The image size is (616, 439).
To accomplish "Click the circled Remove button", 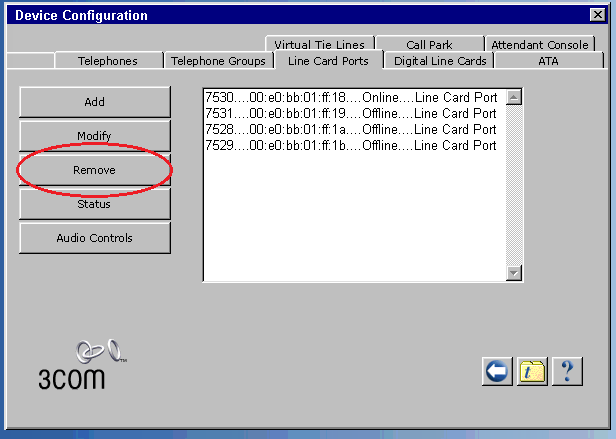I will click(94, 170).
